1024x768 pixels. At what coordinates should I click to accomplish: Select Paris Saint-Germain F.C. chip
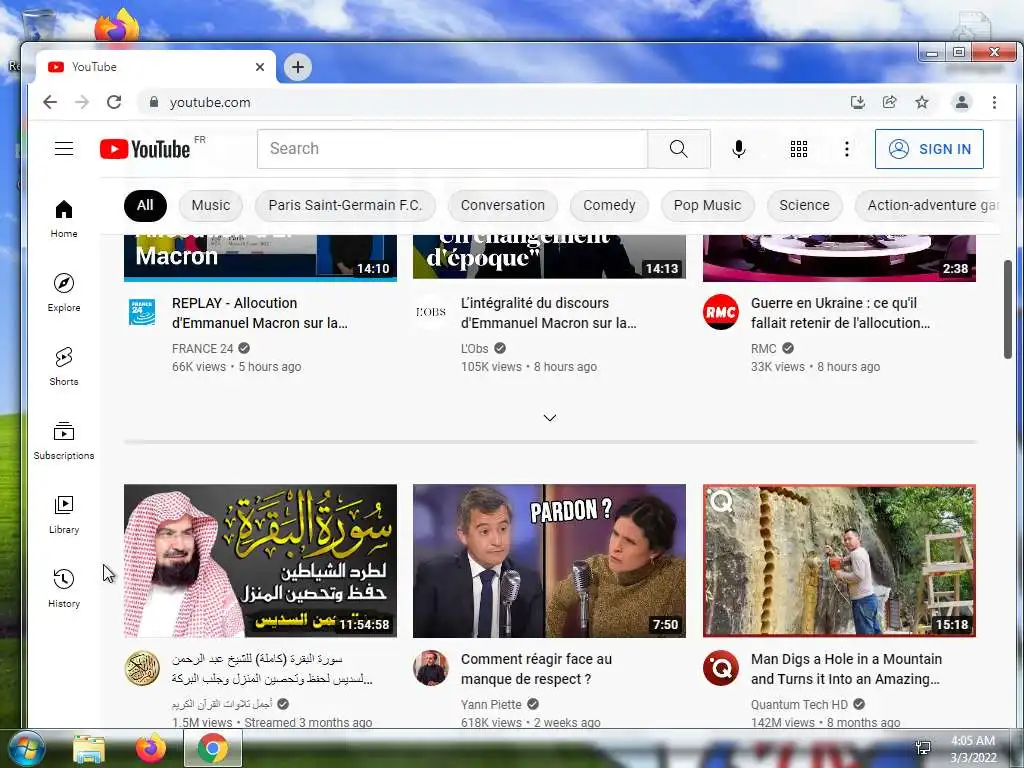pos(345,205)
